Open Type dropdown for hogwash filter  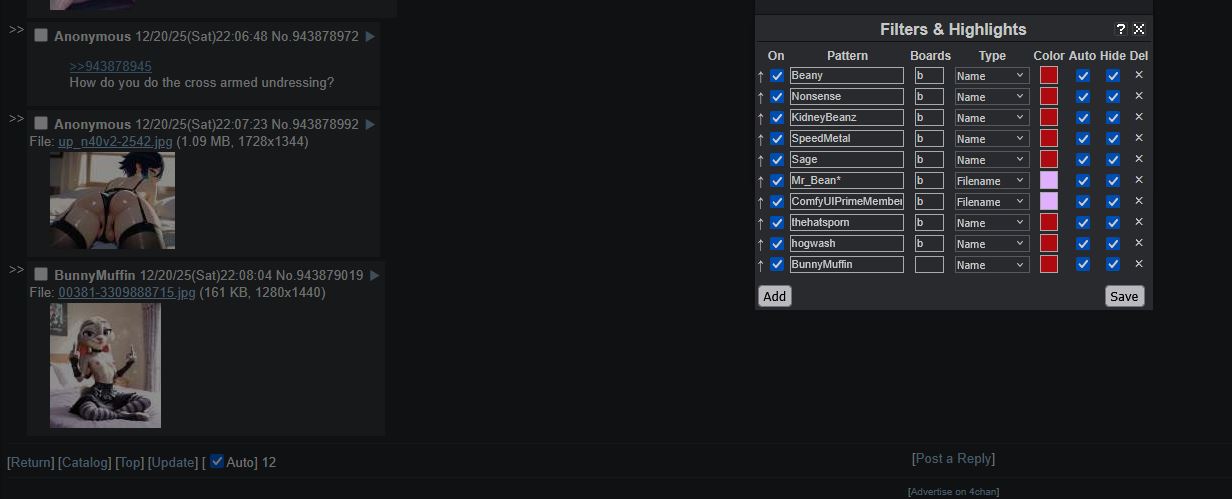click(x=992, y=244)
